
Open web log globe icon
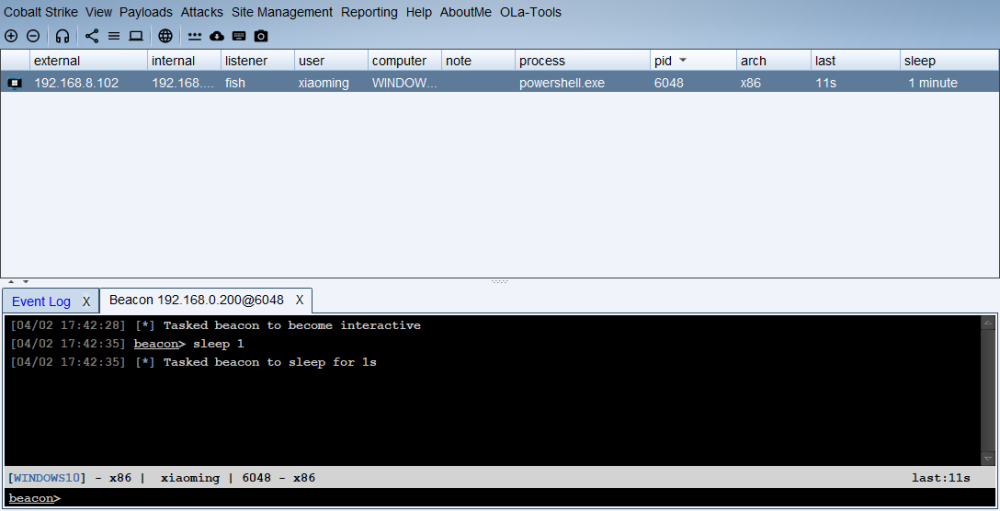tap(165, 36)
